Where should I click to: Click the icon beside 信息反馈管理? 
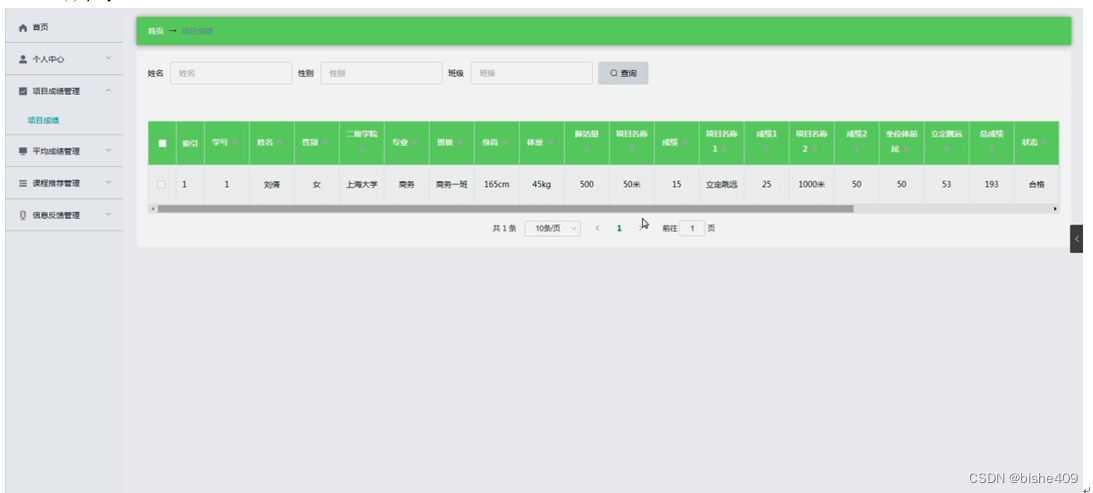[x=23, y=215]
